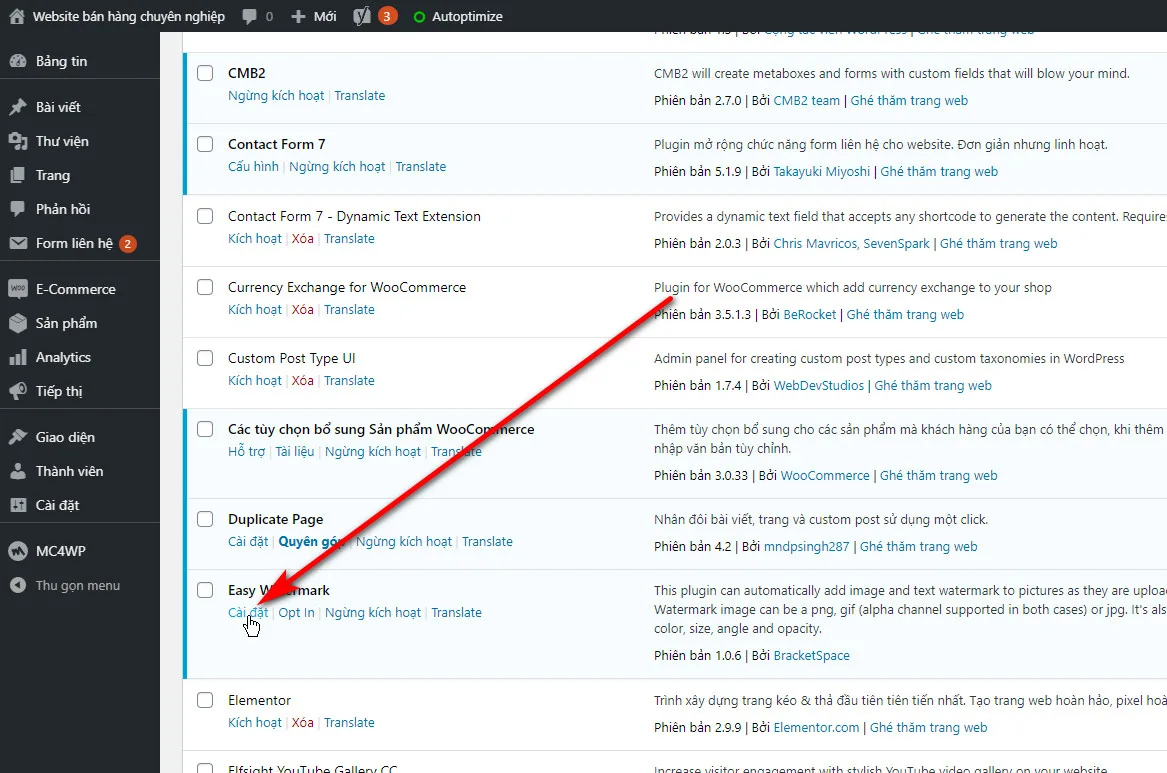
Task: Tick the Contact Form 7 checkbox
Action: [x=205, y=144]
